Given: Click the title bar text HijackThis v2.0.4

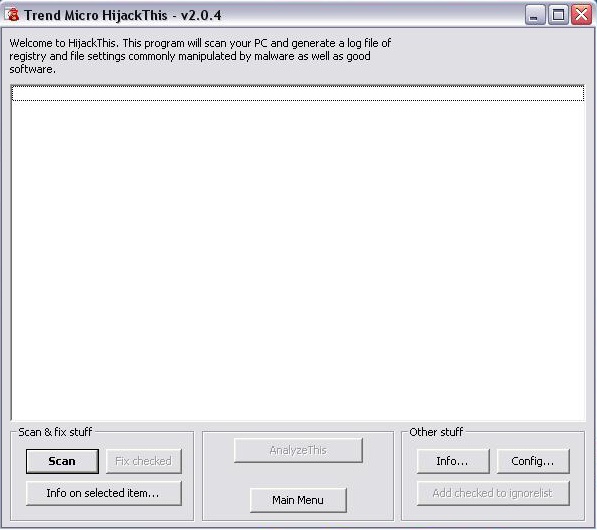Looking at the screenshot, I should point(123,15).
